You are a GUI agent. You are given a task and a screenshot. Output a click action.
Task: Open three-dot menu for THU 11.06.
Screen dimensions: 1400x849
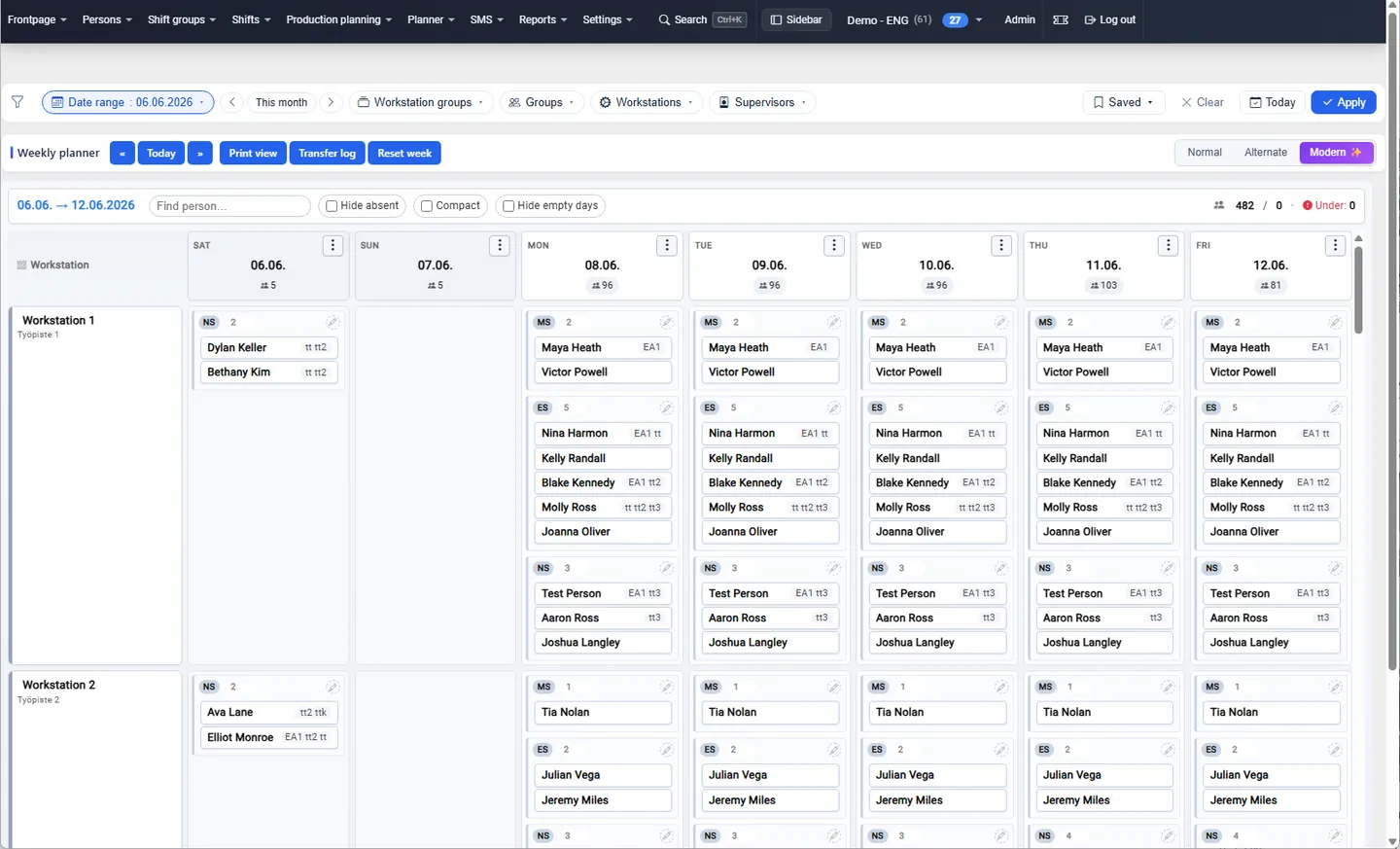click(1169, 246)
